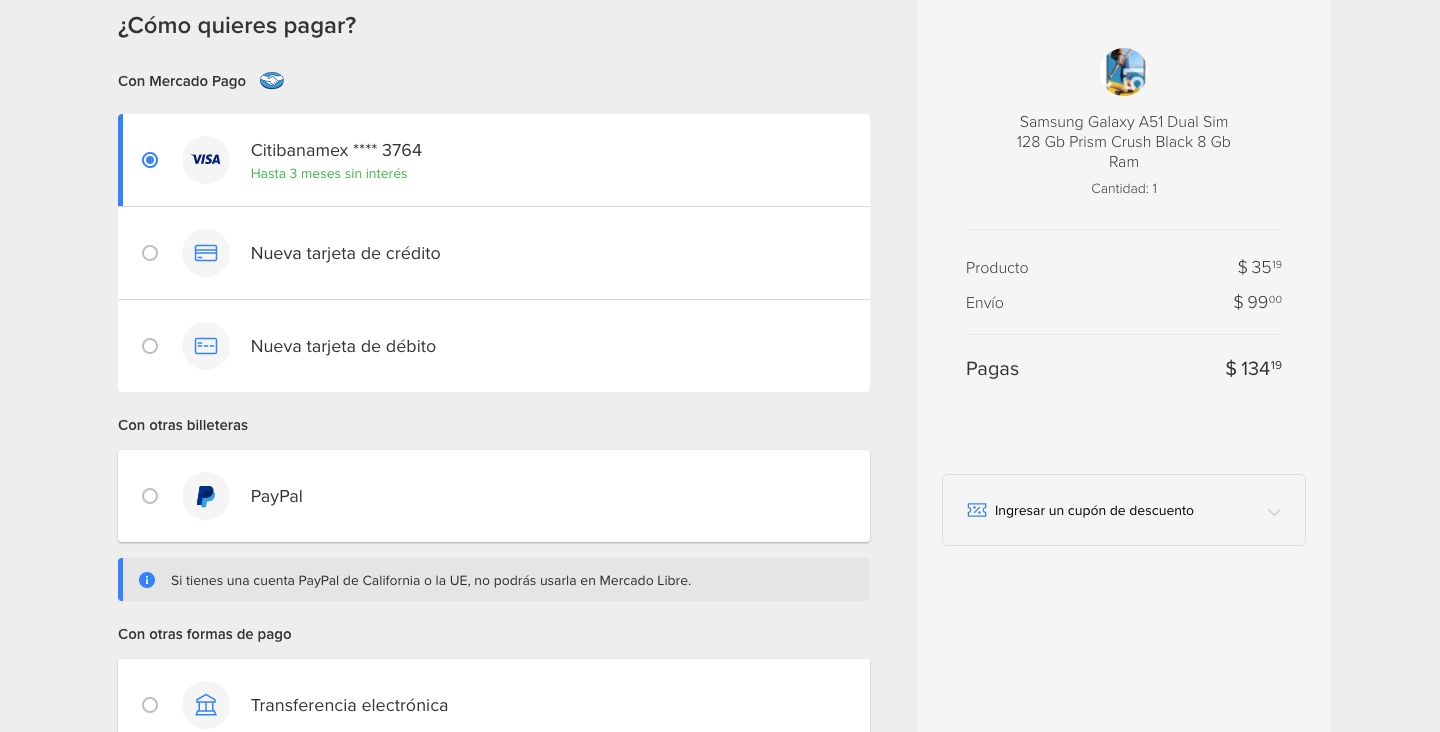Screen dimensions: 1440x732
Task: Click the Visa card icon
Action: tap(206, 160)
